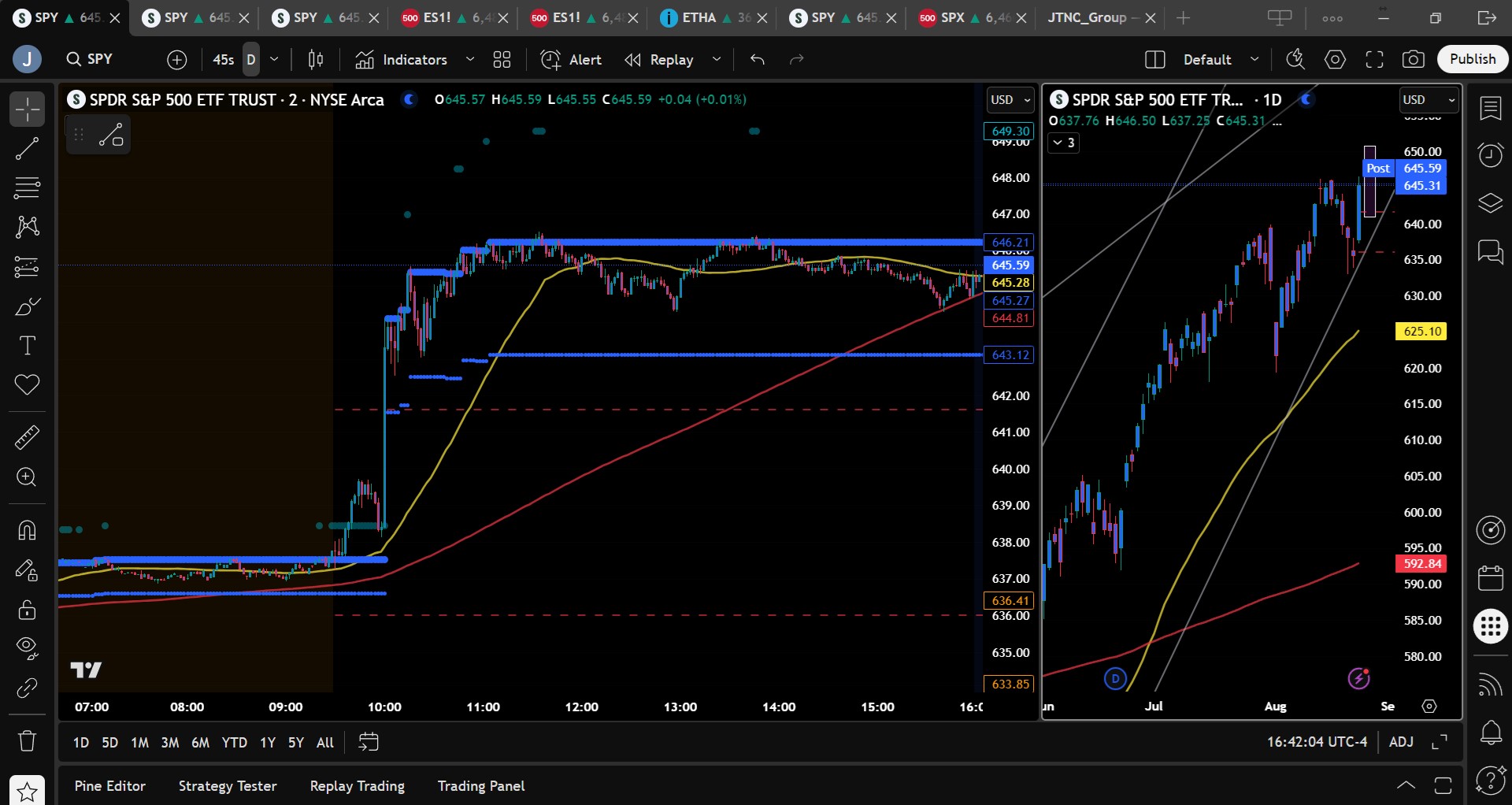Open indicator templates grid
The width and height of the screenshot is (1512, 805).
pos(502,59)
